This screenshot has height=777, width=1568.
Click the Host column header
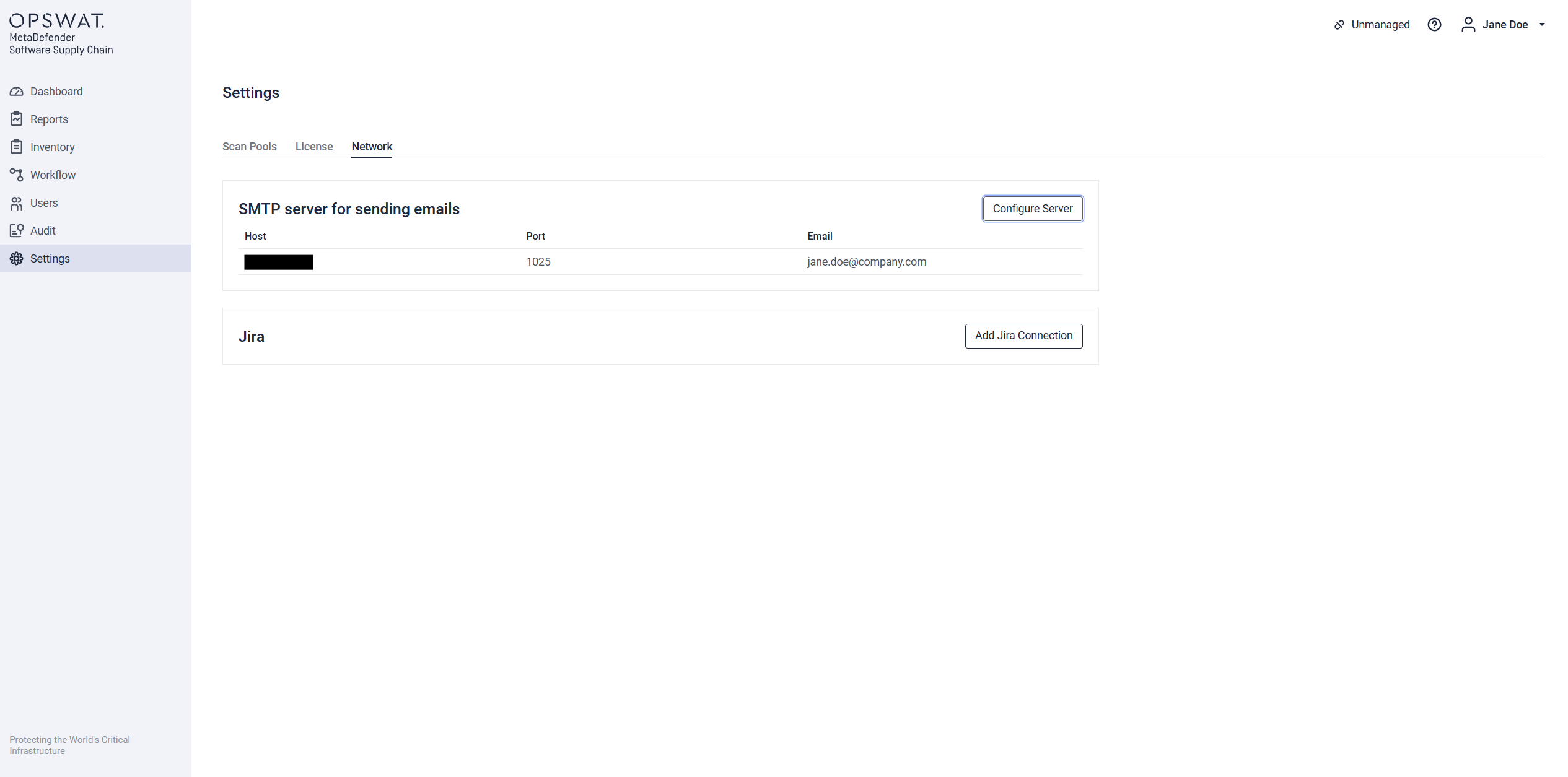[255, 236]
